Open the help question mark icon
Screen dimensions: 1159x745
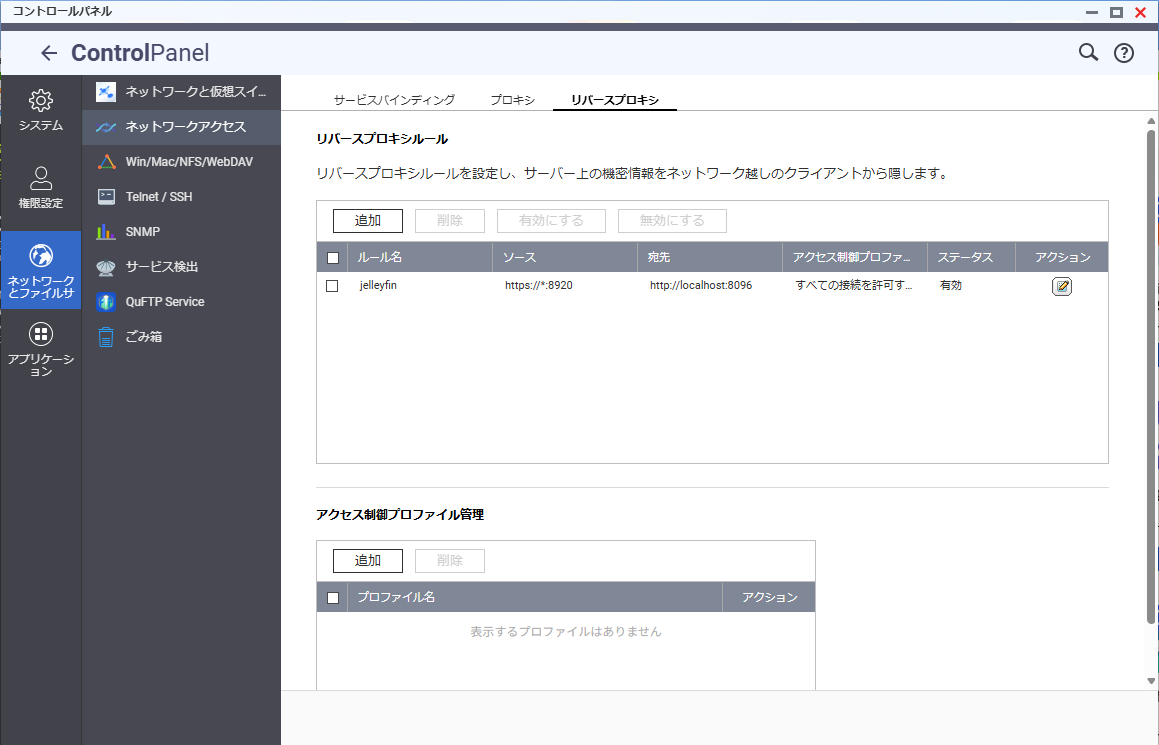(1123, 54)
